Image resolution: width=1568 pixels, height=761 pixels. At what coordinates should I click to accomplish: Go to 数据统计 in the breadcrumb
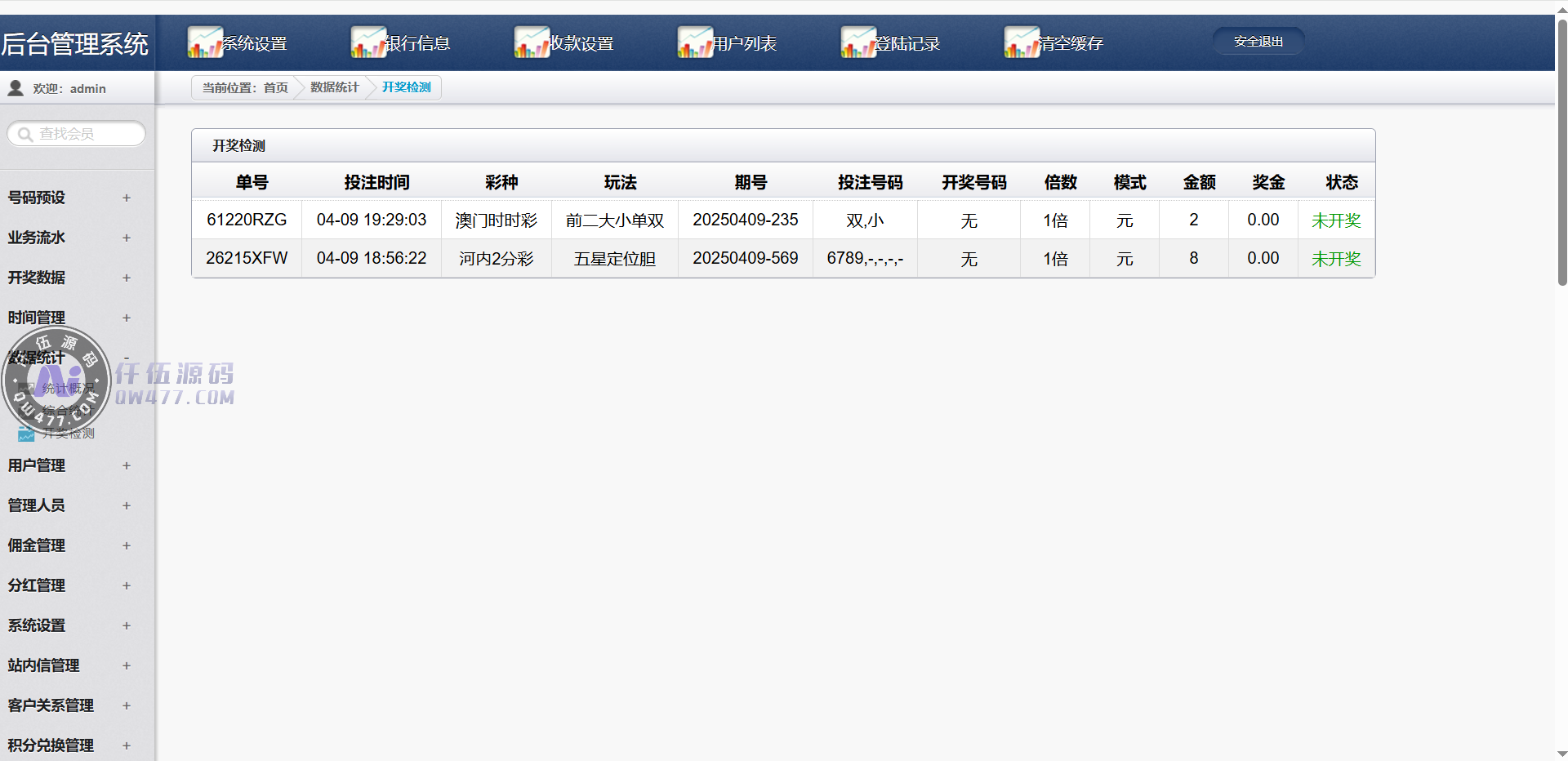[x=334, y=87]
